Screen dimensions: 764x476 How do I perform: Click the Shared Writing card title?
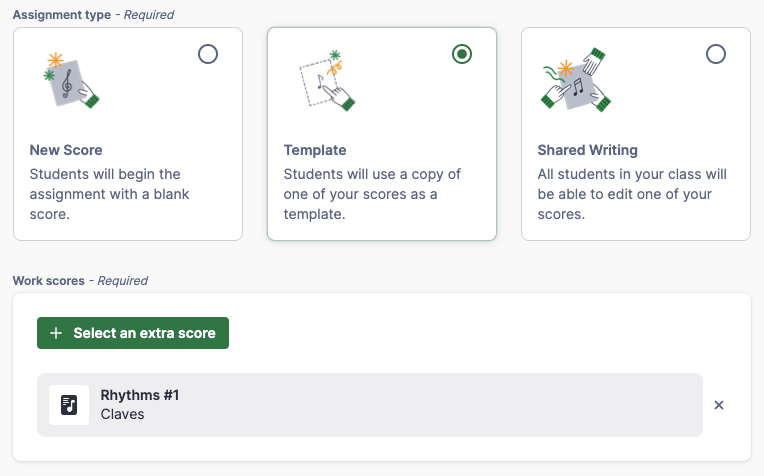coord(587,150)
